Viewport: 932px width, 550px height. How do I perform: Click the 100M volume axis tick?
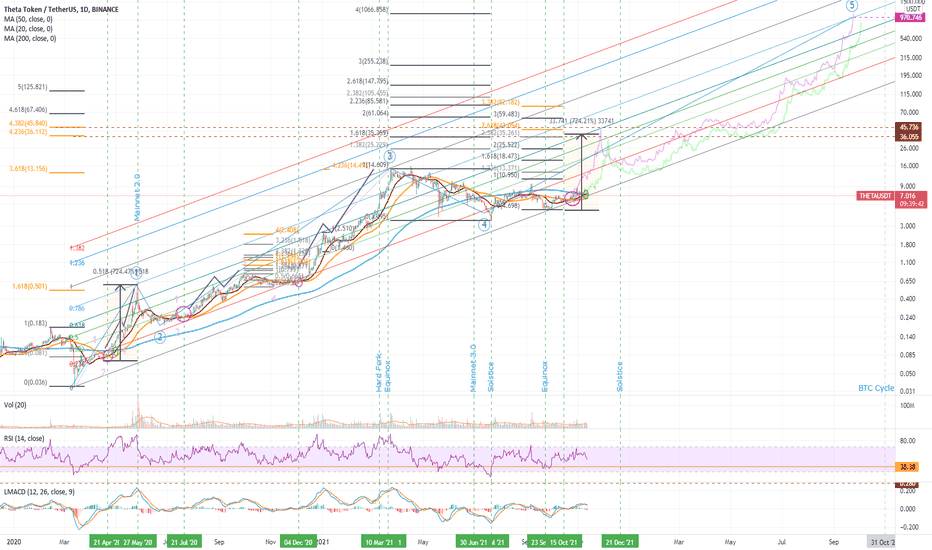click(x=907, y=406)
